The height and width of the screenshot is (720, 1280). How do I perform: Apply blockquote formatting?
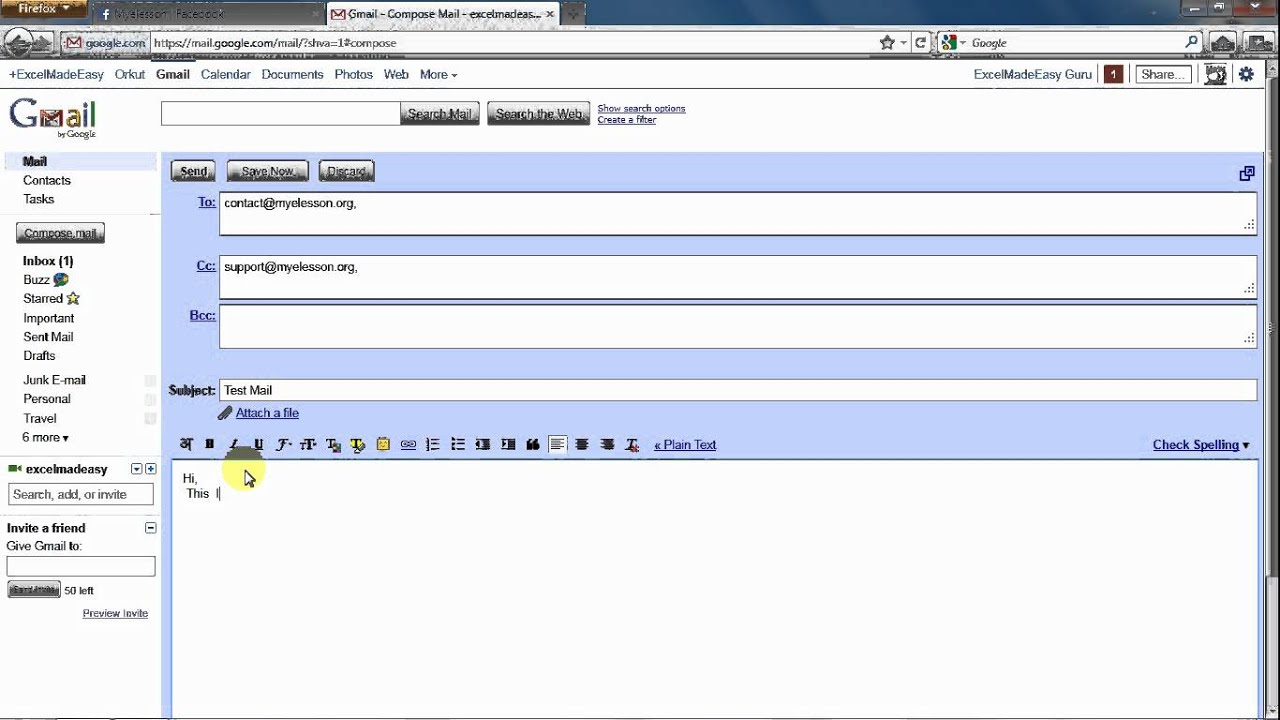pos(533,445)
